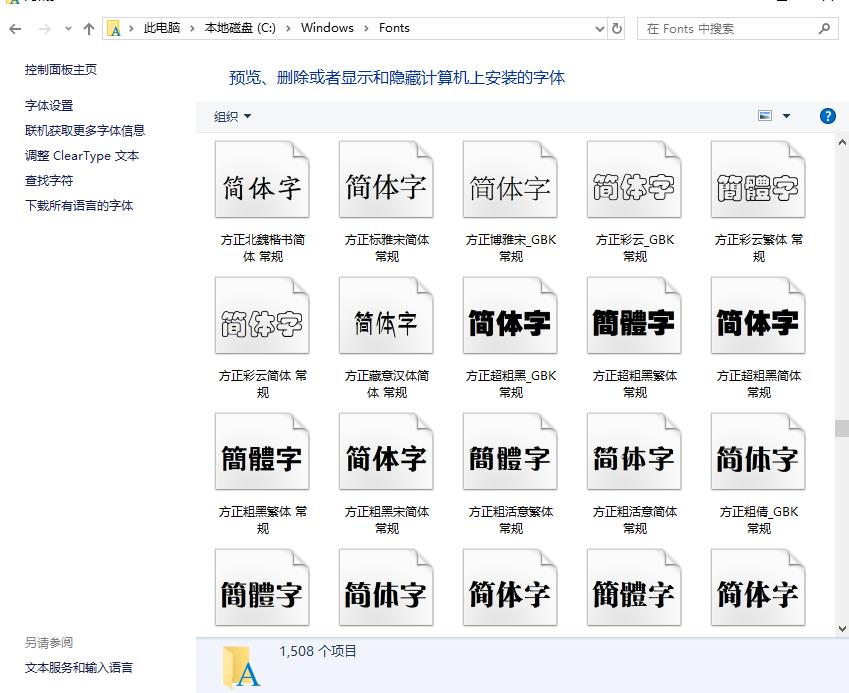Select font 方正粗活意简体 常规
This screenshot has height=693, width=849.
click(x=635, y=474)
